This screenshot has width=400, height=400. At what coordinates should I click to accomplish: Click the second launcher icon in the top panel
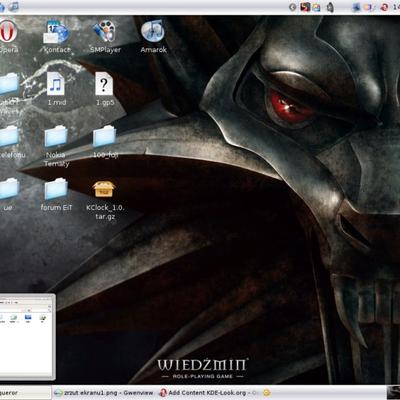(x=14, y=7)
